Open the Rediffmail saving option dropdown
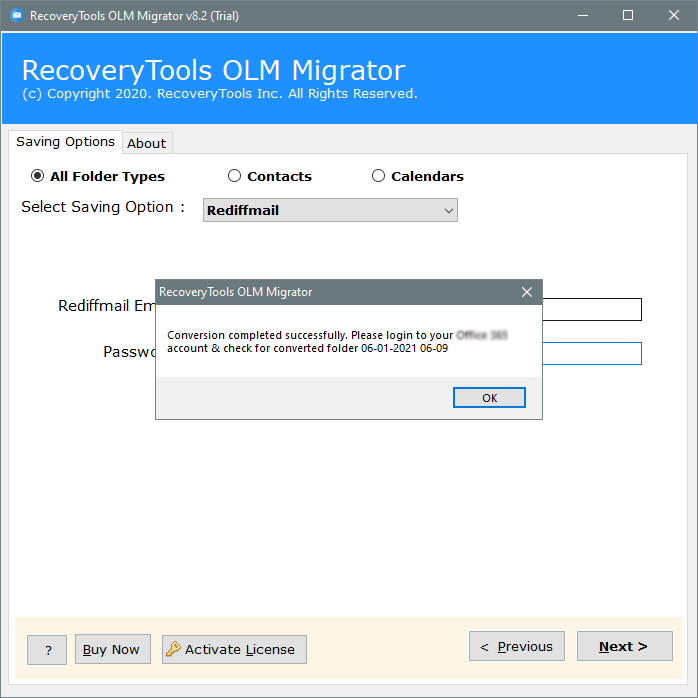The image size is (698, 698). pos(330,210)
